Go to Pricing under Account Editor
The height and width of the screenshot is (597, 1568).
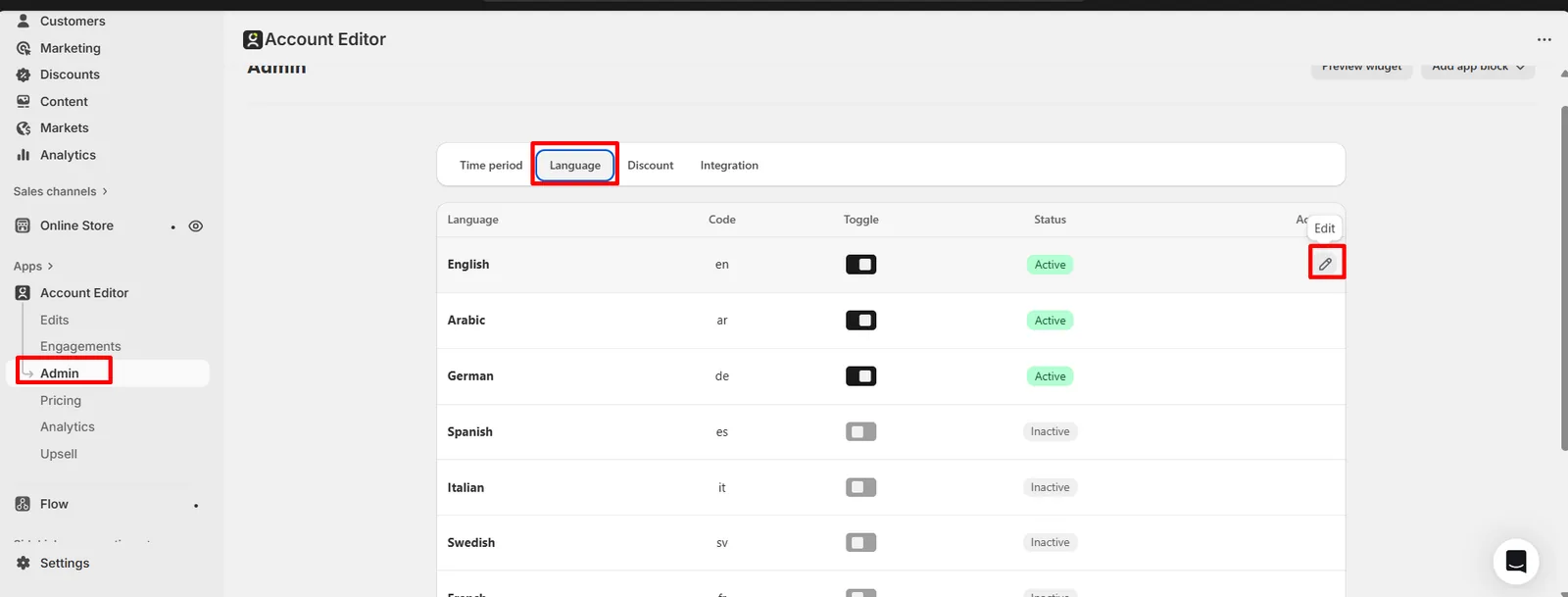61,400
